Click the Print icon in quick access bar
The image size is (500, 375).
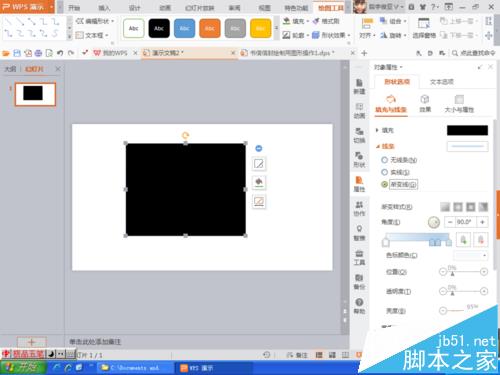[x=38, y=53]
